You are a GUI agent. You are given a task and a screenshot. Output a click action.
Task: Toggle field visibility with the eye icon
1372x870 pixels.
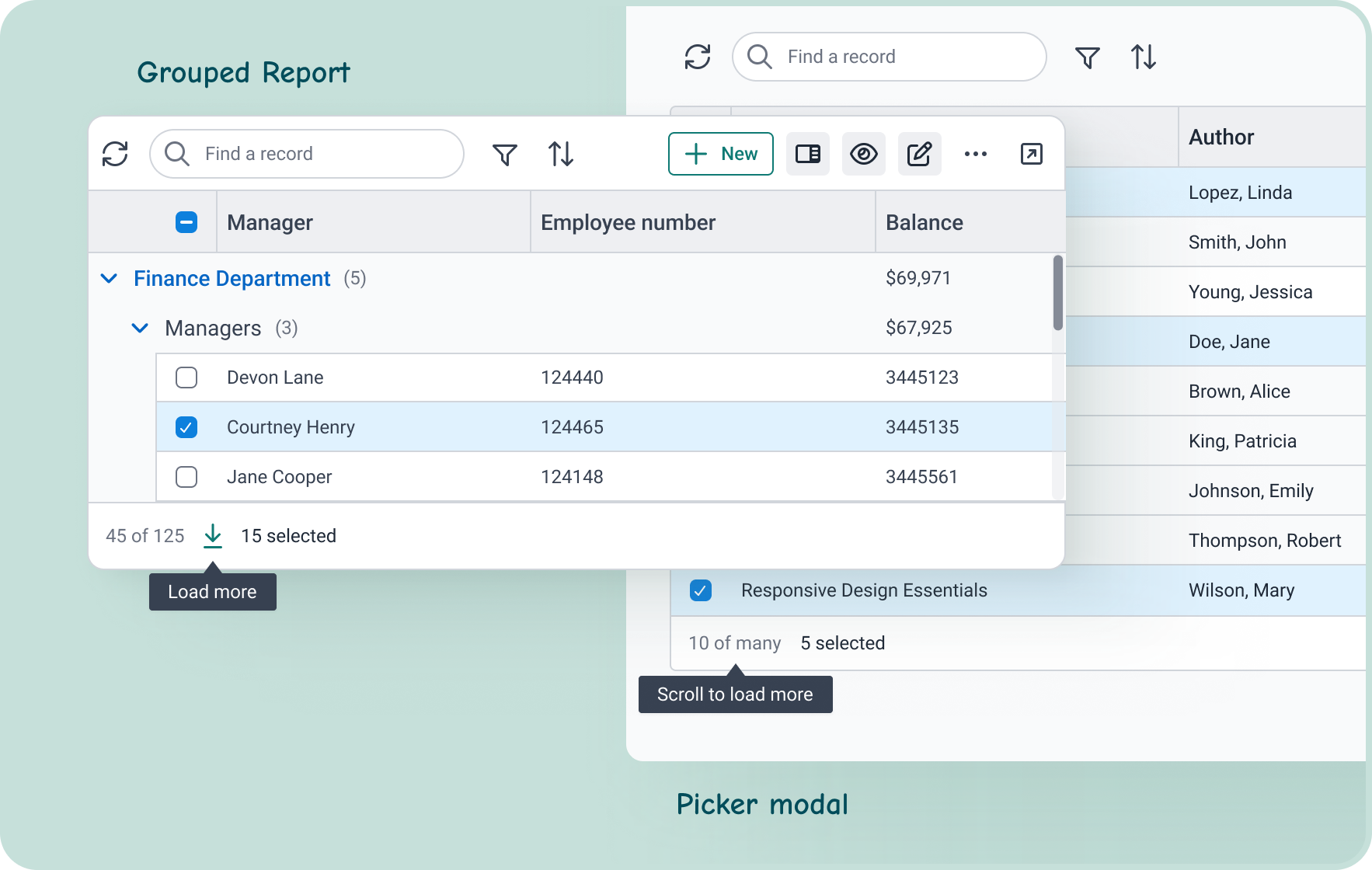coord(864,154)
